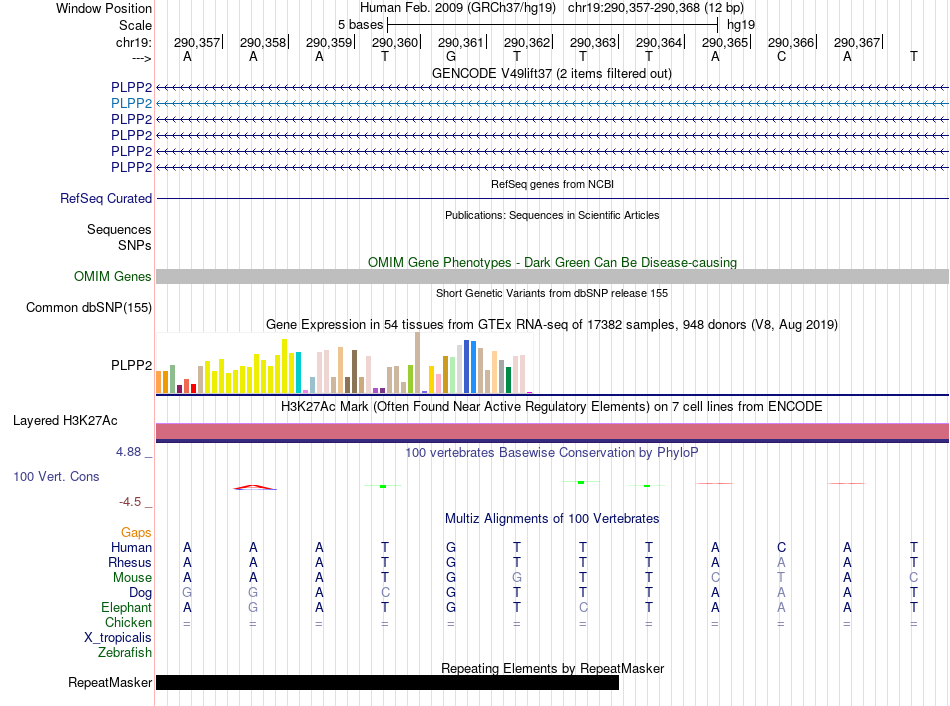Click the C base in the sequence row
The width and height of the screenshot is (950, 706).
[782, 56]
